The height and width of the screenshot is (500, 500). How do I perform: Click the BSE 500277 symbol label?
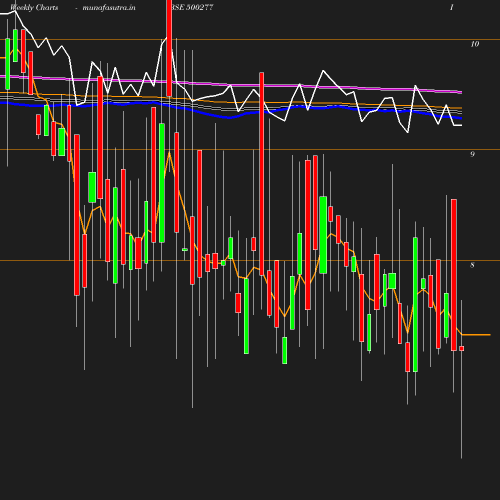(192, 7)
